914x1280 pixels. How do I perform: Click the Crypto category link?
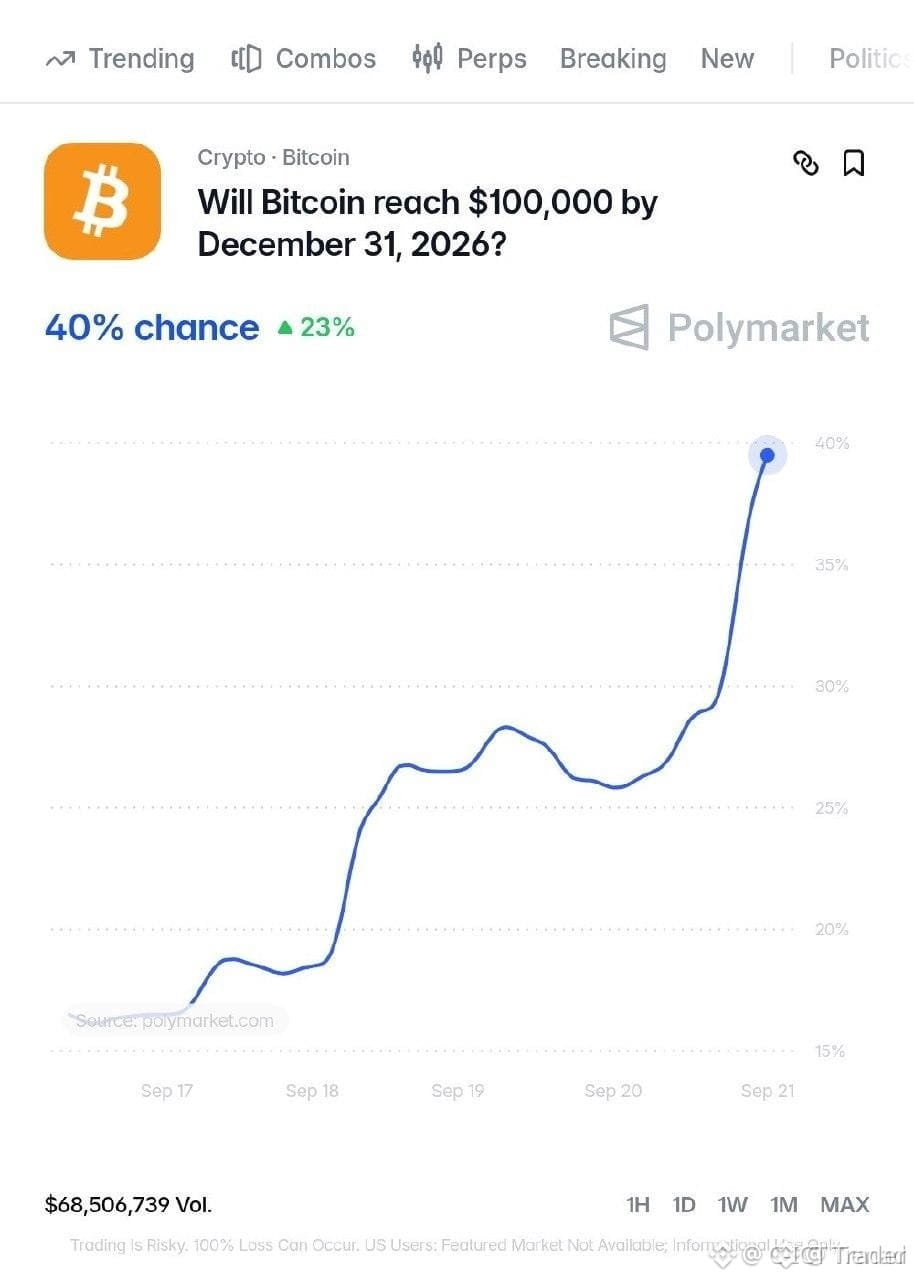tap(231, 157)
